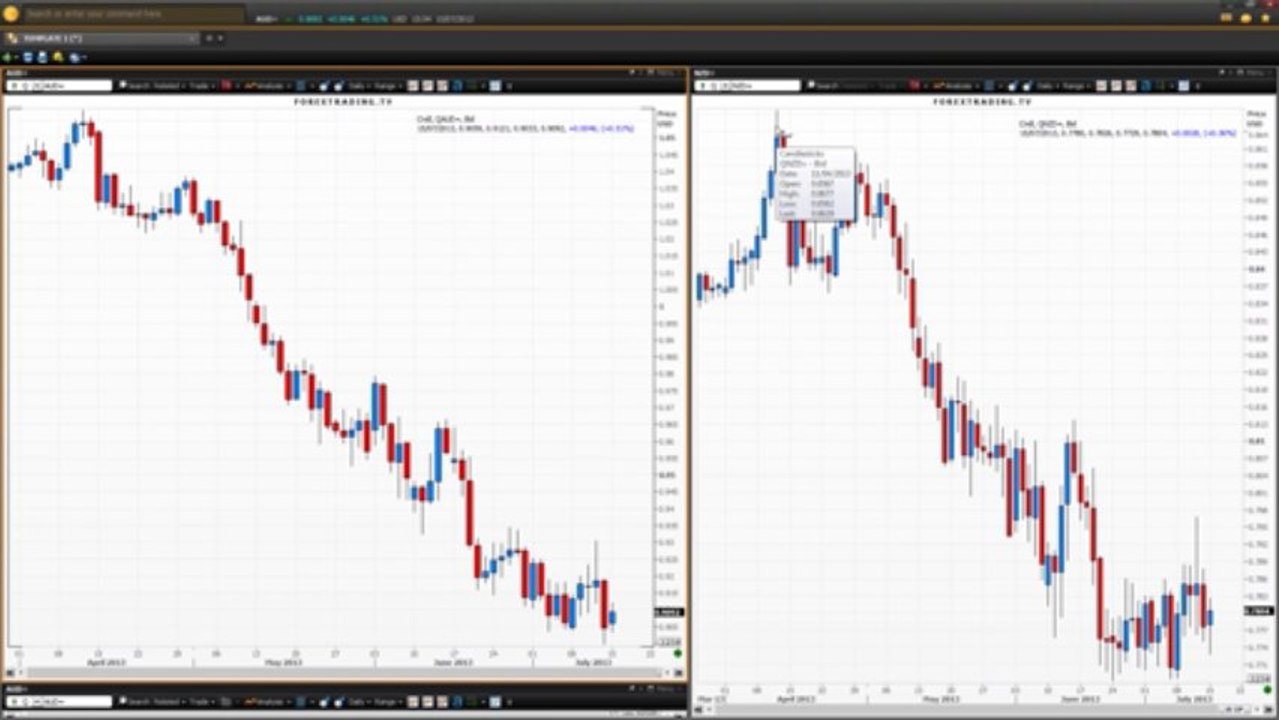This screenshot has height=720, width=1279.
Task: Click the Candlesticks tooltip on right chart
Action: point(815,185)
